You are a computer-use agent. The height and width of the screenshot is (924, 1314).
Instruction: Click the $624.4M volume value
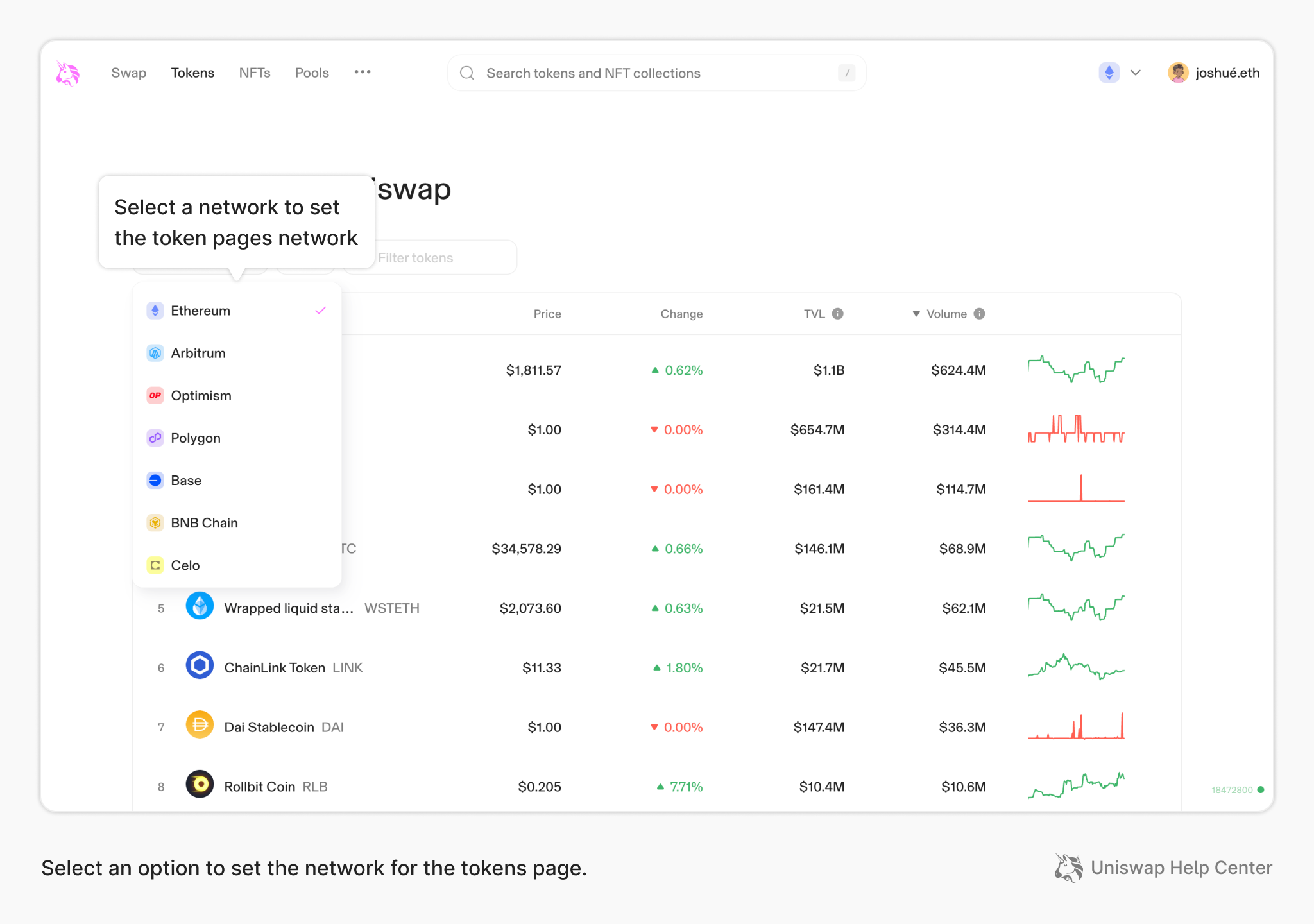coord(959,370)
